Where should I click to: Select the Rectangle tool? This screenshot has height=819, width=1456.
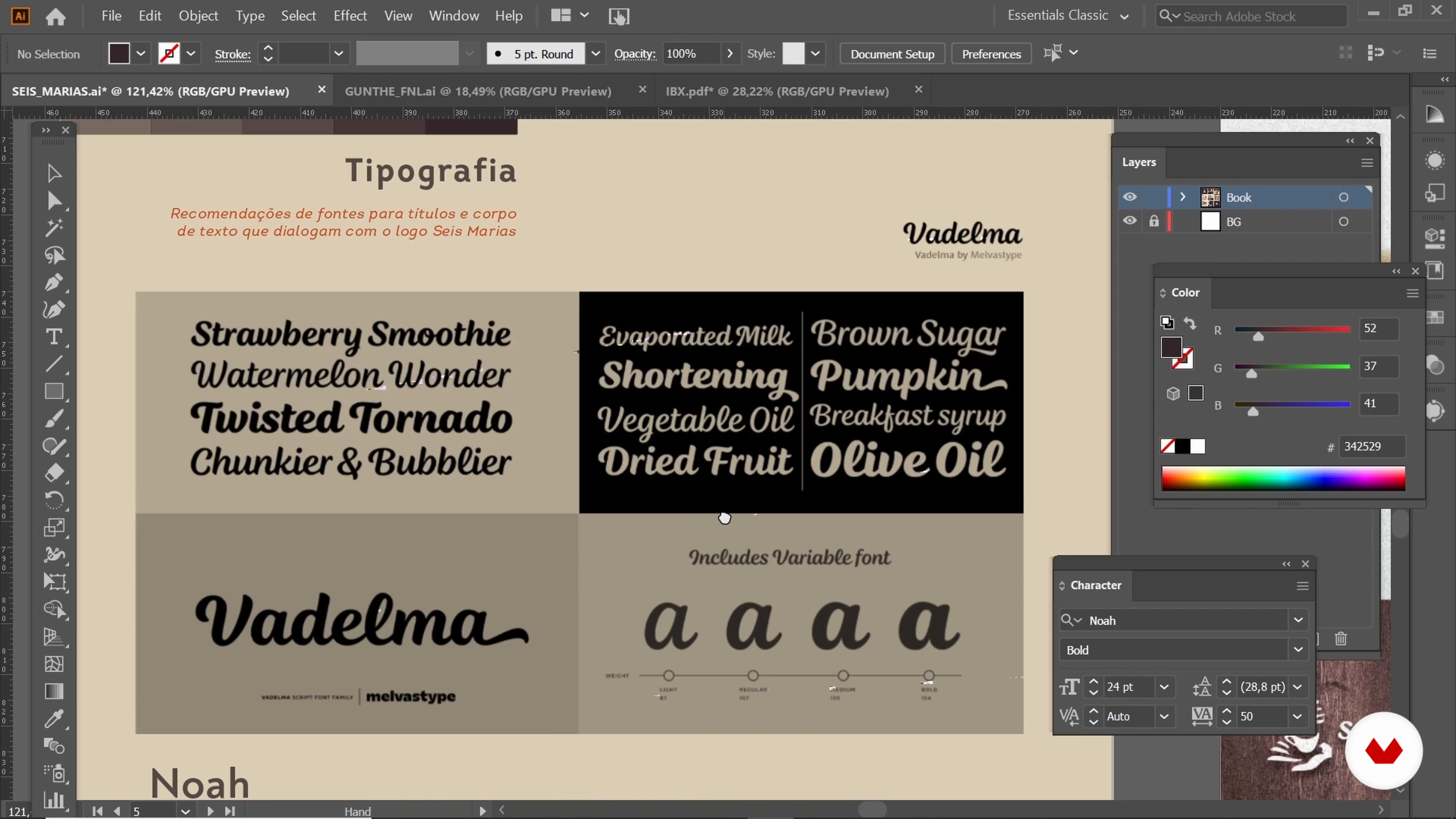[x=54, y=391]
